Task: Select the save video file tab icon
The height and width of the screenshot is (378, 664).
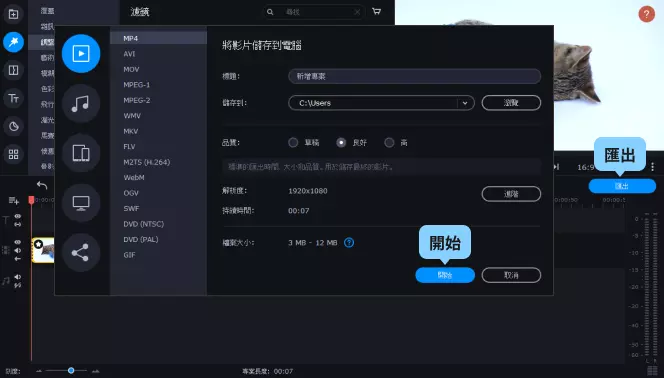Action: pos(81,53)
